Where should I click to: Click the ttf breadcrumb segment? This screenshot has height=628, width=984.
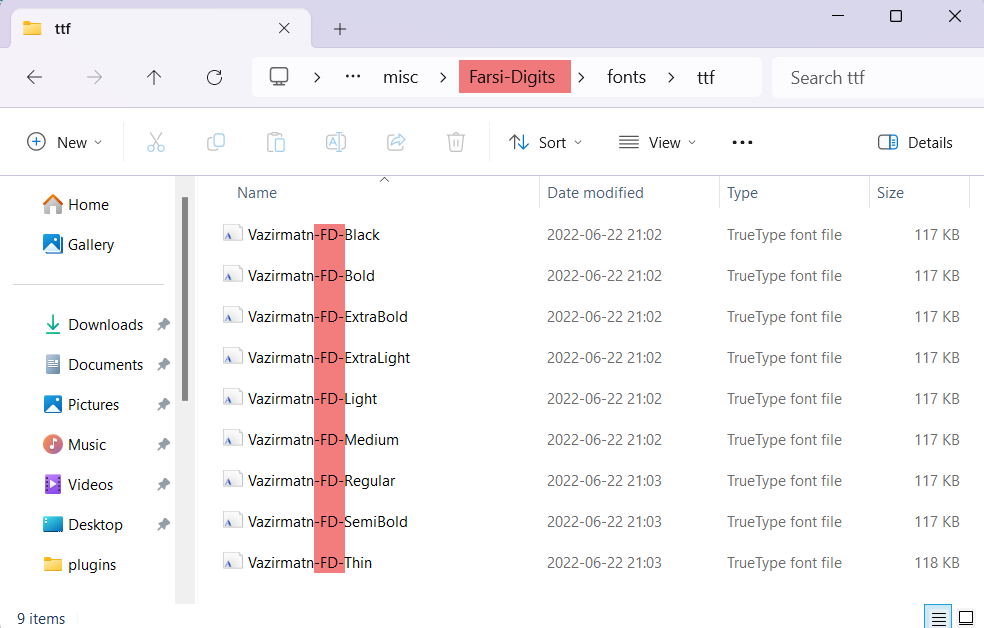tap(706, 77)
